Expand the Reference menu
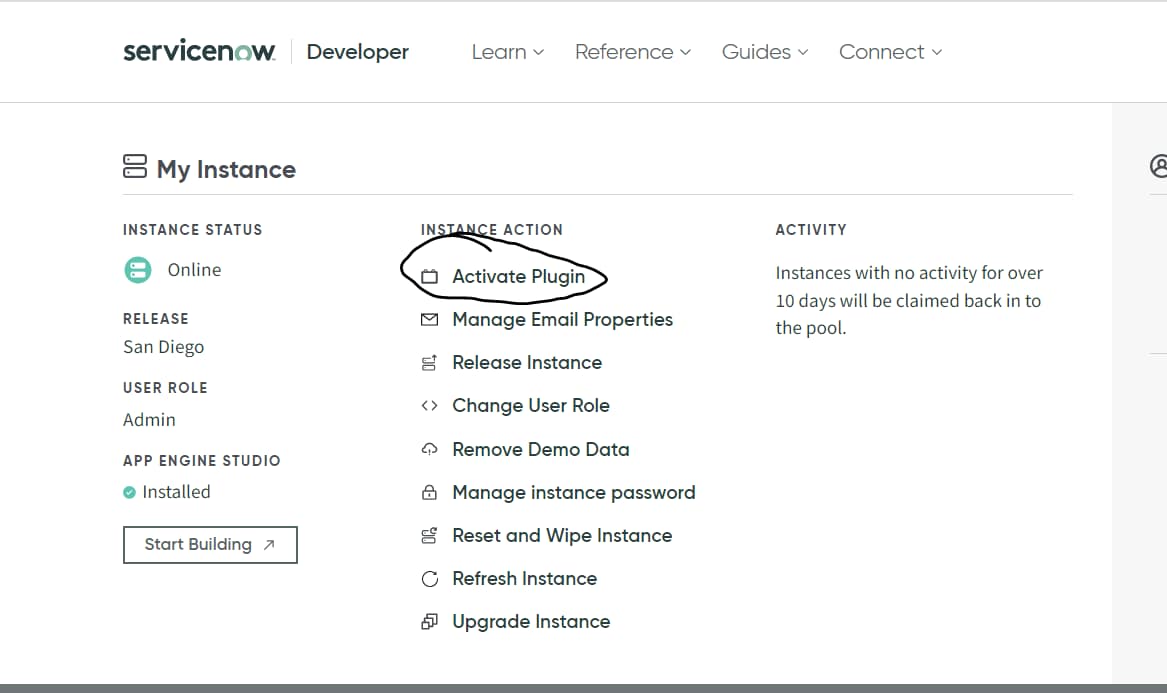The image size is (1167, 693). tap(633, 52)
